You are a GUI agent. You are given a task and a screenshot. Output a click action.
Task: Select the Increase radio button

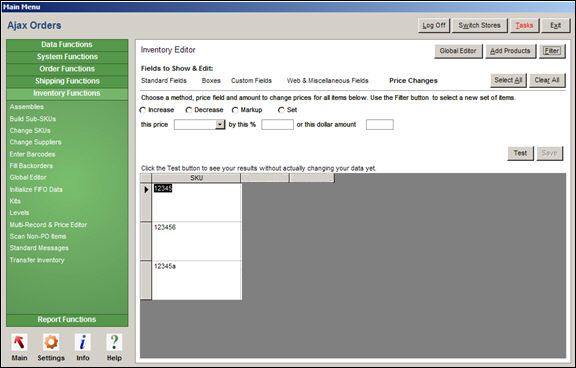click(x=143, y=110)
